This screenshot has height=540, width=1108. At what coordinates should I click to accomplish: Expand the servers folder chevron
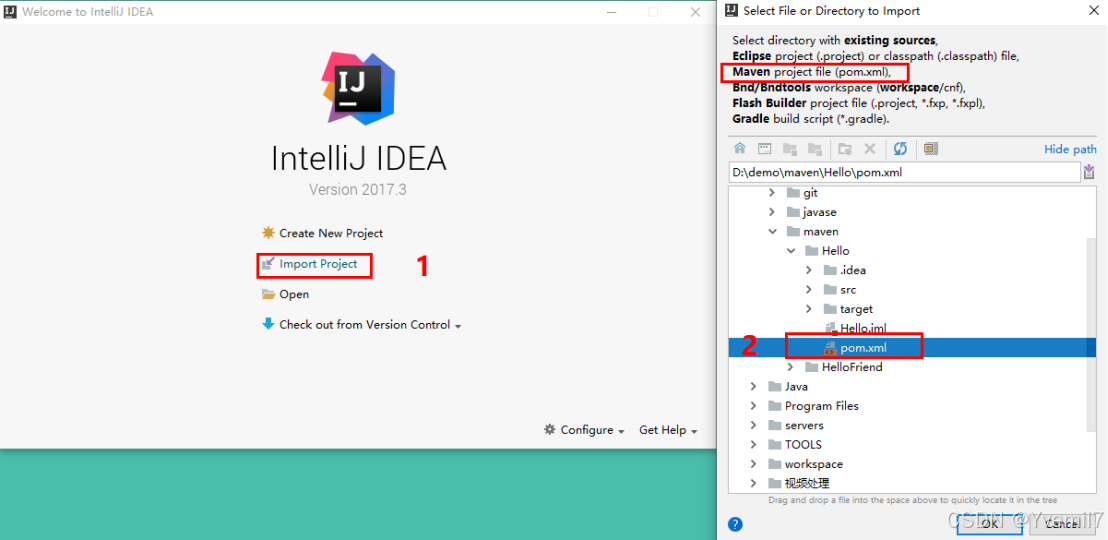(753, 425)
